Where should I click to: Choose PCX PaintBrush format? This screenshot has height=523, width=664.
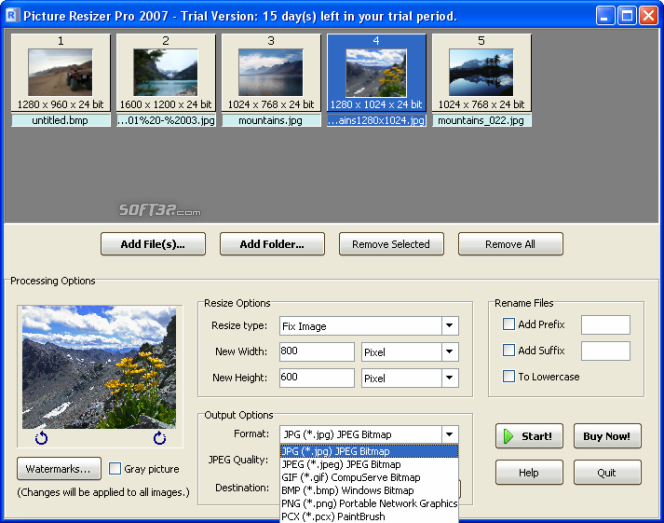369,517
